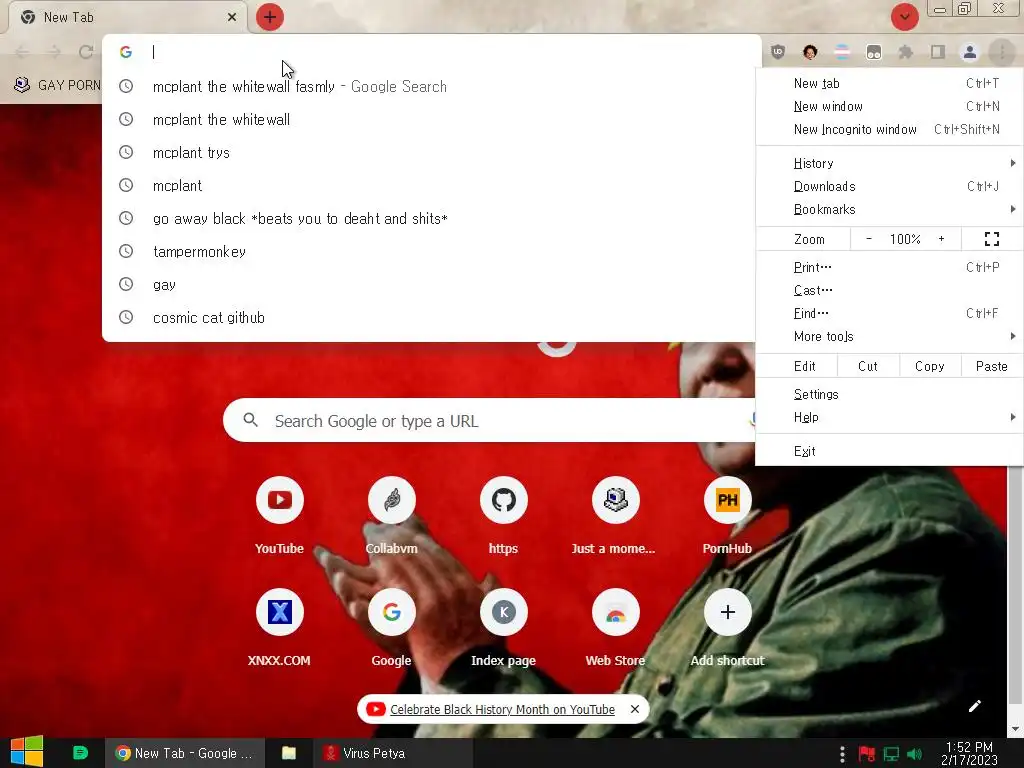The image size is (1024, 768).
Task: Open the Extensions puzzle piece icon
Action: click(906, 52)
